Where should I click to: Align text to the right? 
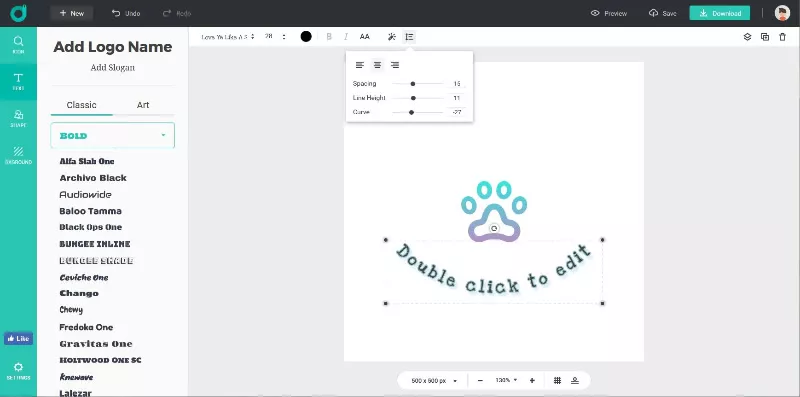pyautogui.click(x=395, y=65)
